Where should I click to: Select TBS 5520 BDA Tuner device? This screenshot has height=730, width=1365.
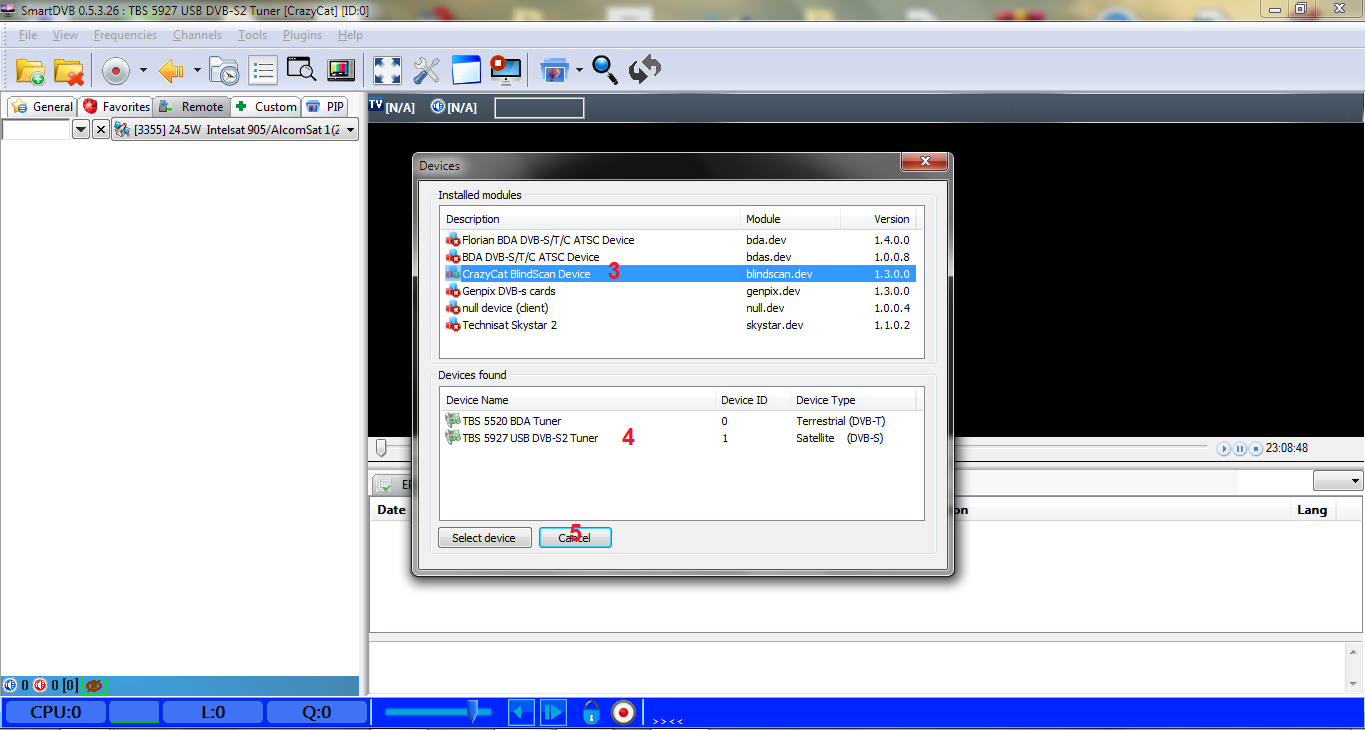(682, 421)
